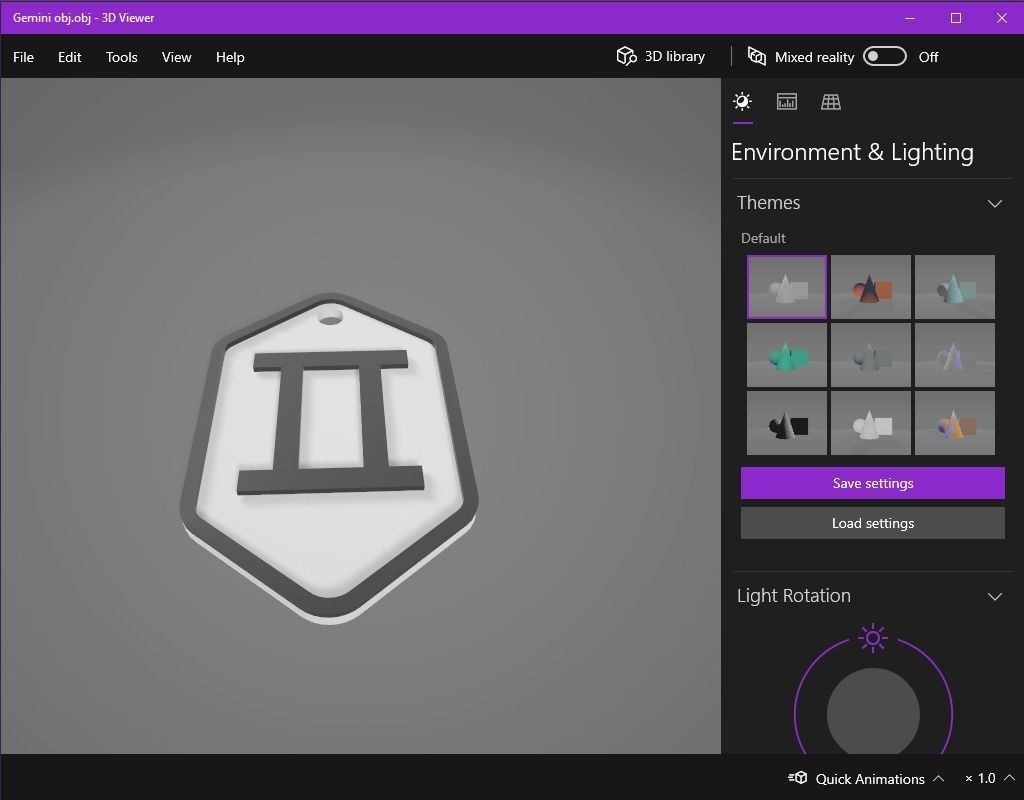Click the sun icon on light rotation dial

873,638
